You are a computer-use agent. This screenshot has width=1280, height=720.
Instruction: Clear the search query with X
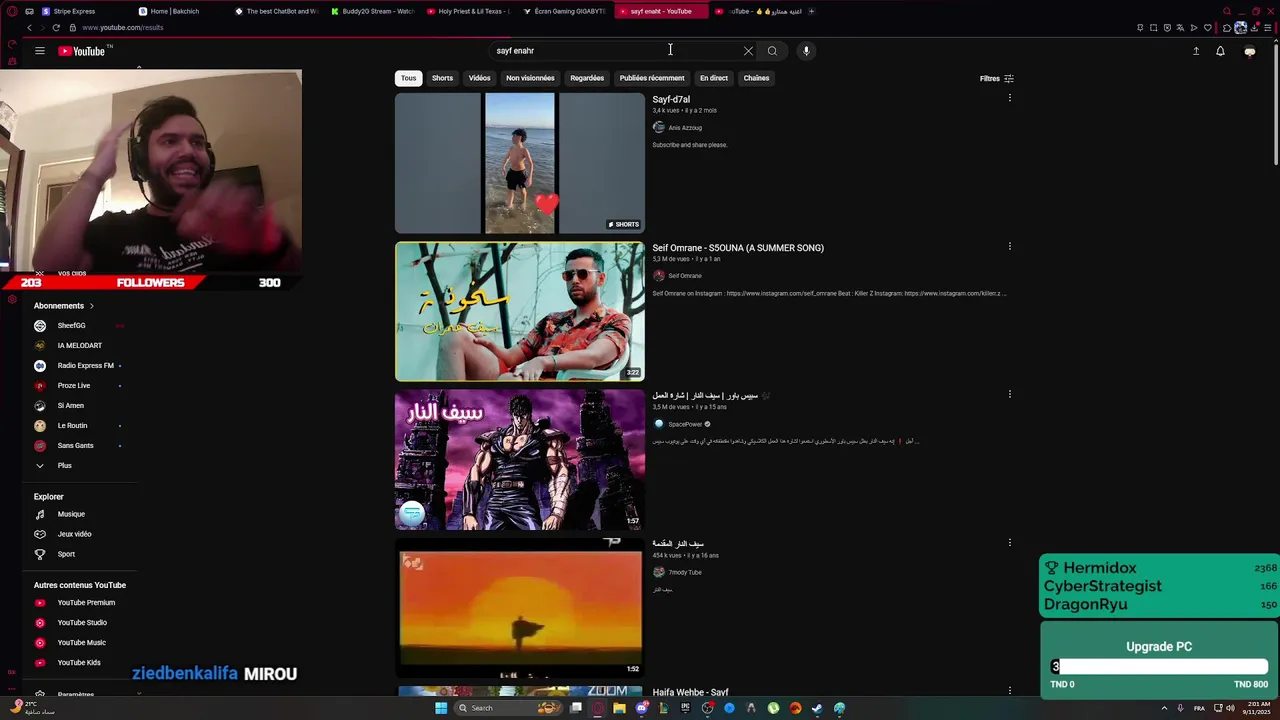click(x=748, y=51)
